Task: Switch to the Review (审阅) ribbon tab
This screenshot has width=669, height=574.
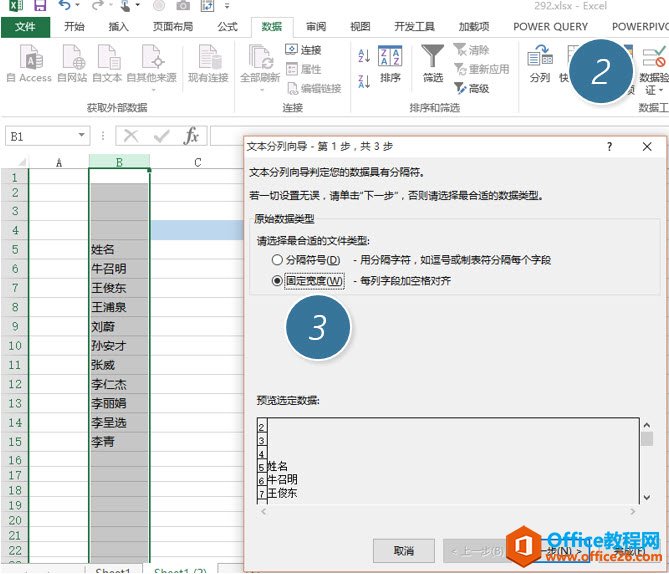Action: (316, 27)
